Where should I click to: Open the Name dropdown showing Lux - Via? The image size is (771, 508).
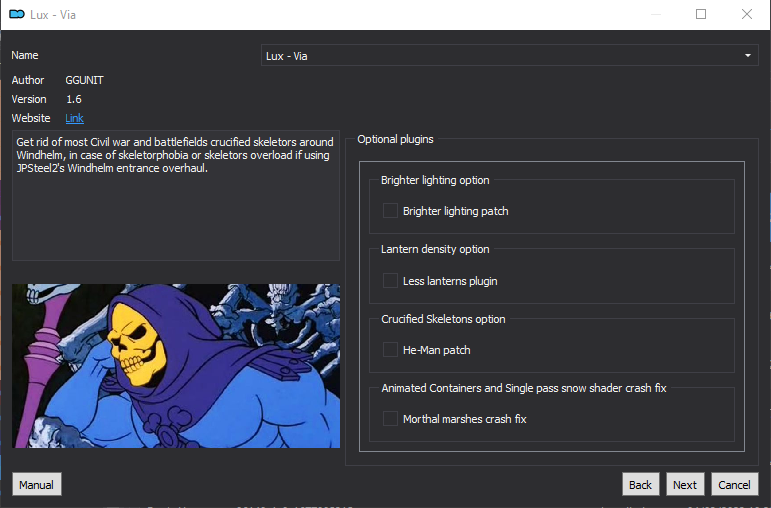(509, 56)
